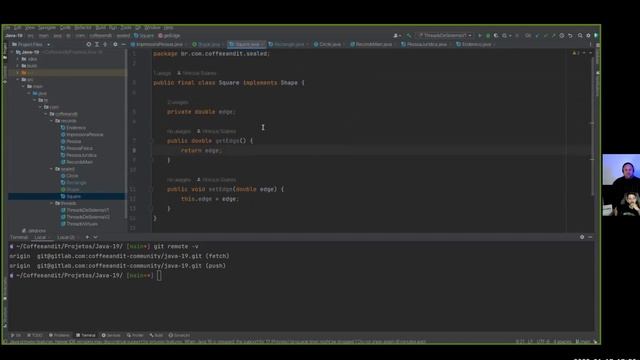Click the 'return edge;' code line
The height and width of the screenshot is (360, 640).
coord(201,150)
